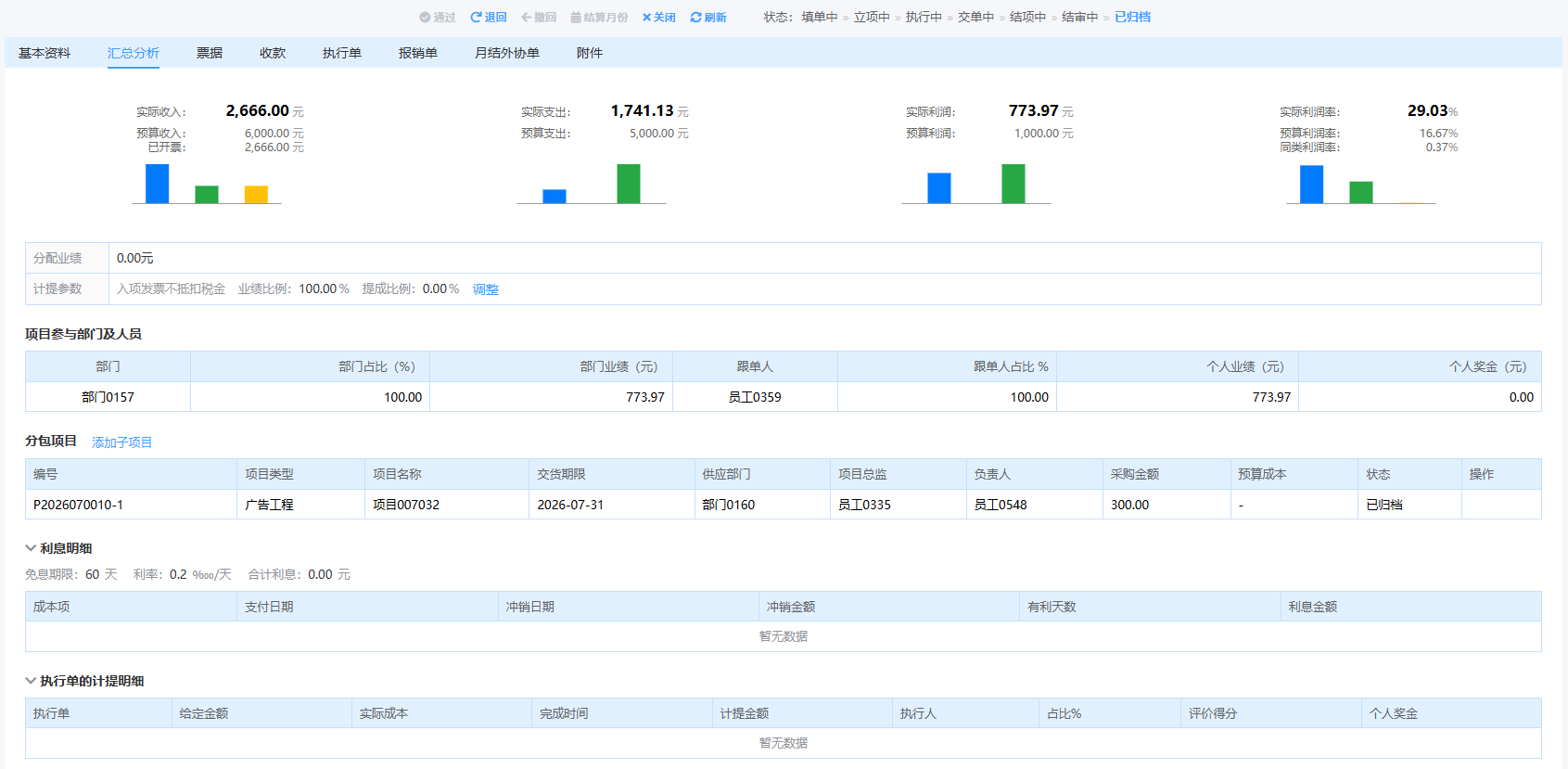Open the 报销单 tab
This screenshot has width=1568, height=769.
click(x=418, y=53)
